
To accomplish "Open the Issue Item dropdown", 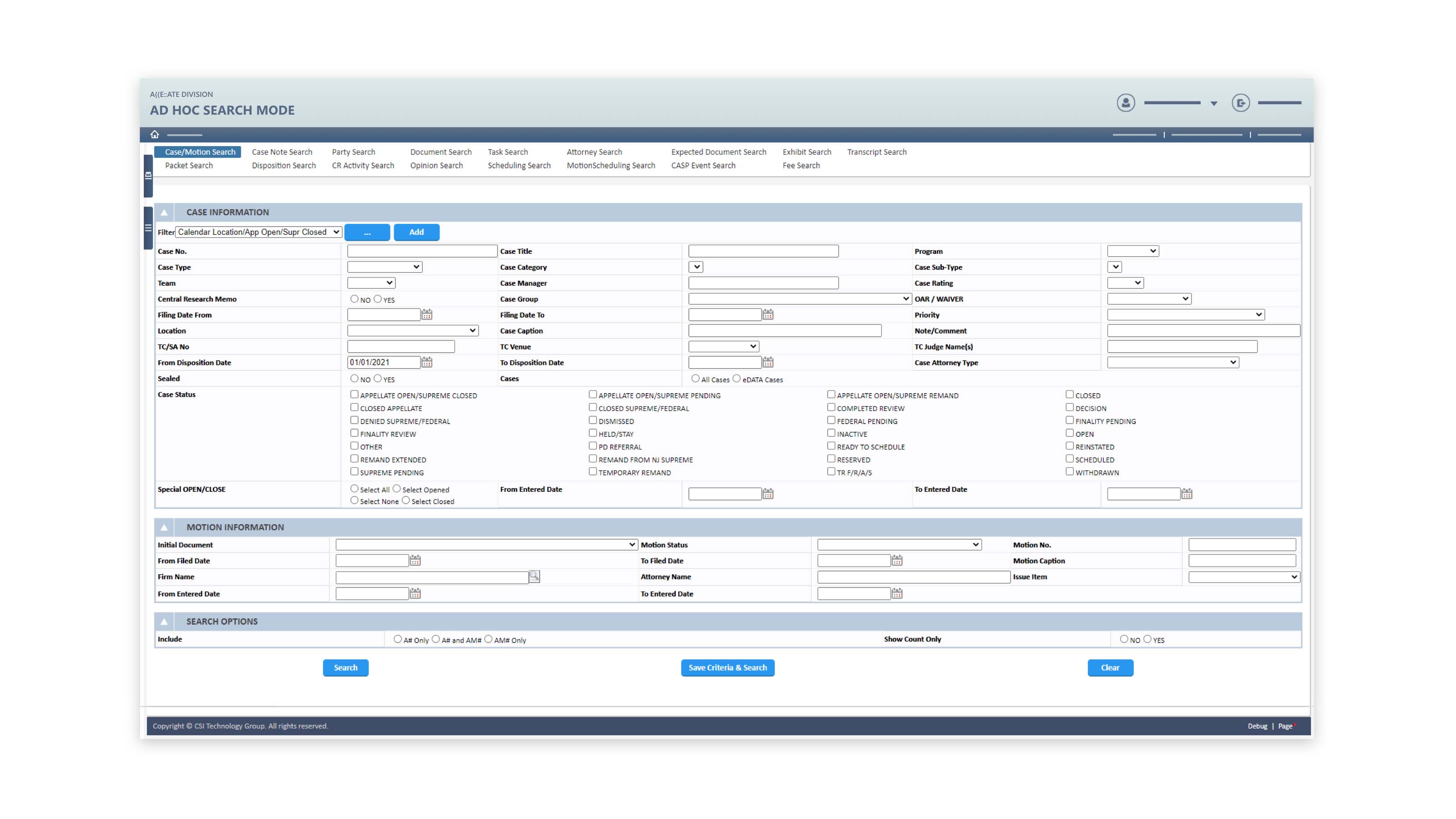I will 1244,577.
